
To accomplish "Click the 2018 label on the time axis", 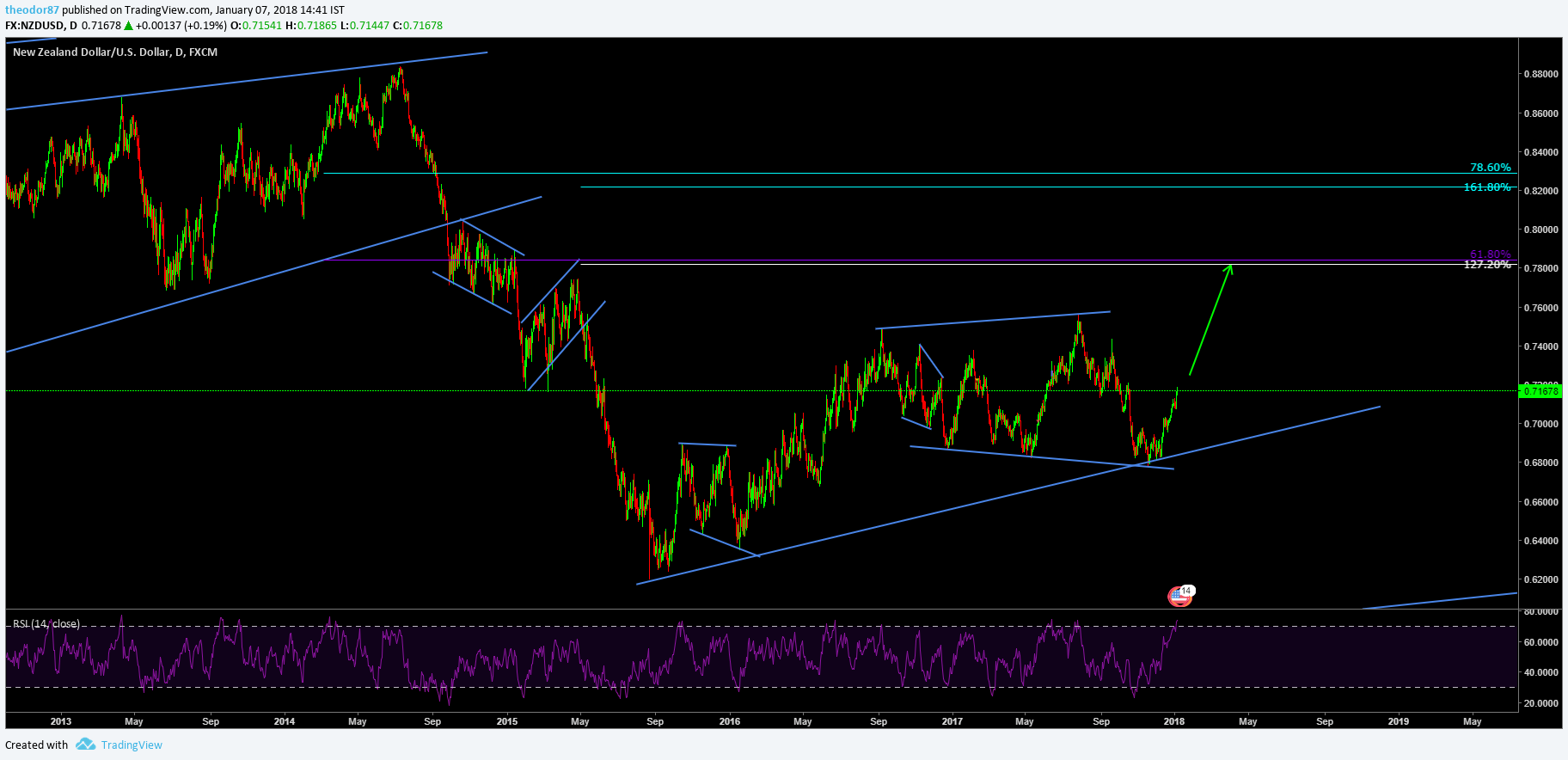I will pos(1174,721).
